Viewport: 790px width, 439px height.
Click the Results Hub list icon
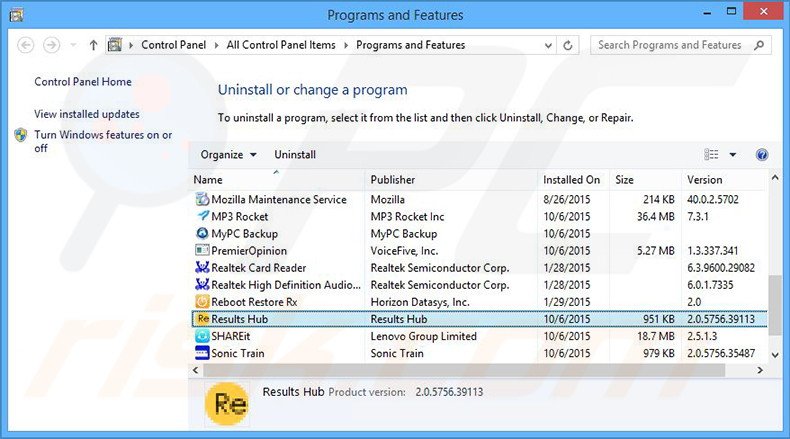click(203, 319)
